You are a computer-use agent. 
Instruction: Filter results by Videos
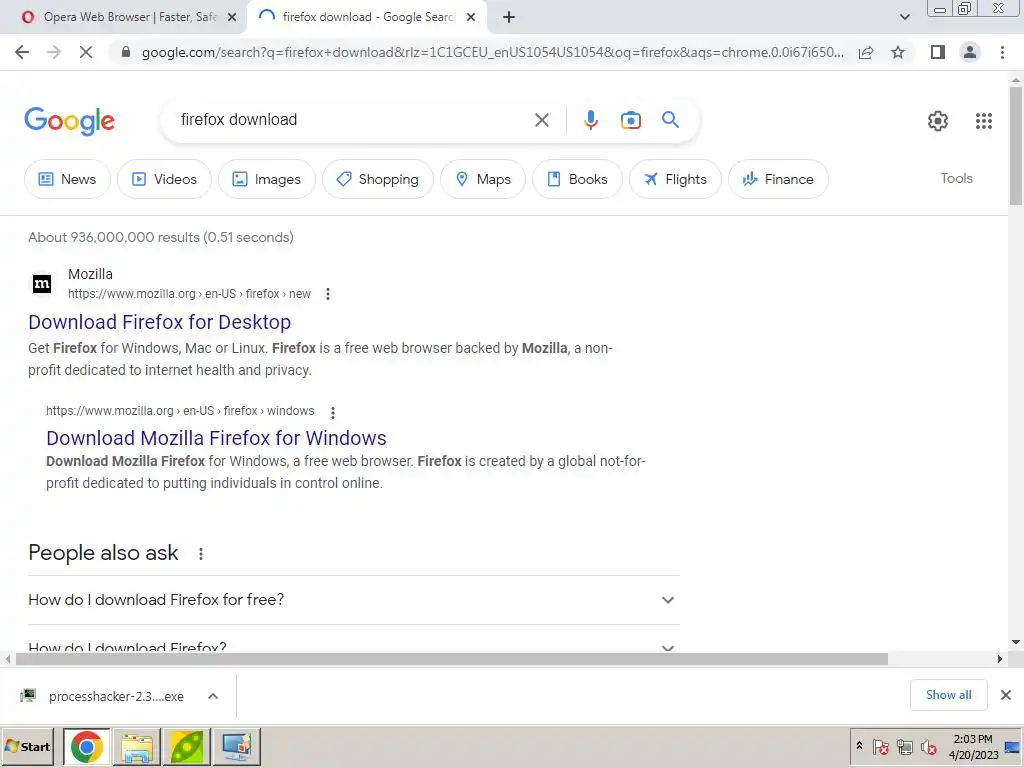pos(165,179)
